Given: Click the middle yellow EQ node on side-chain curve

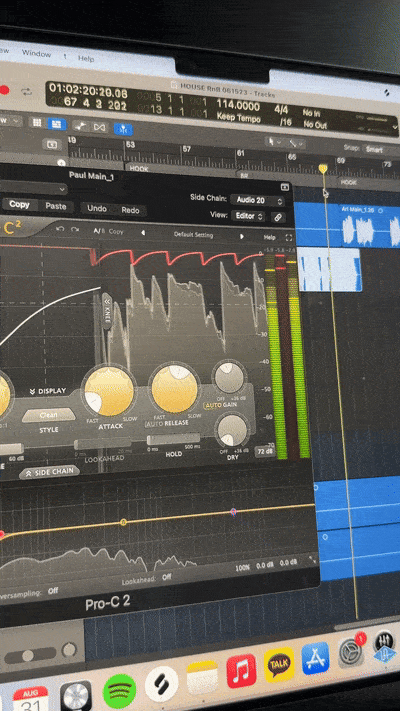Looking at the screenshot, I should tap(123, 522).
